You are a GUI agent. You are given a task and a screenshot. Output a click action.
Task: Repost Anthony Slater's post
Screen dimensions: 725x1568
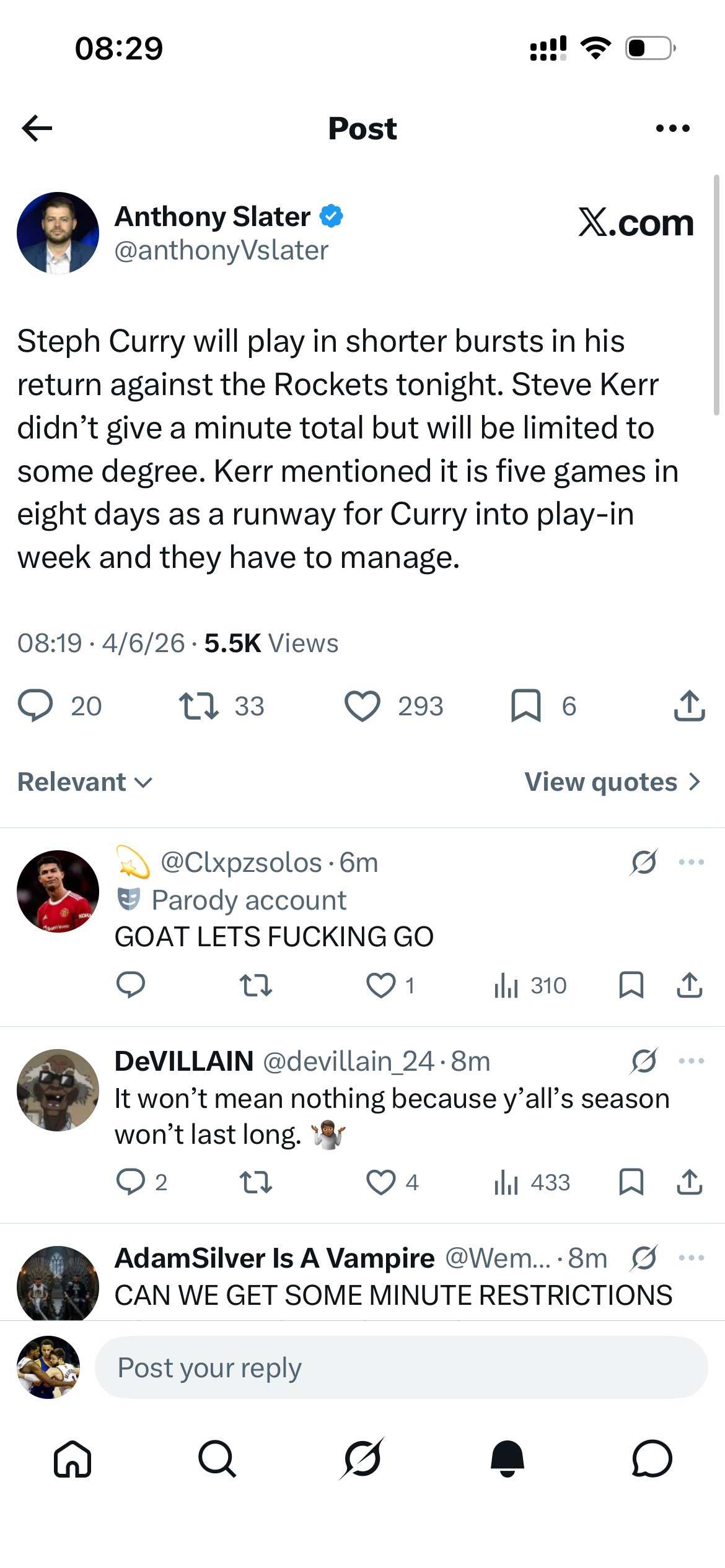pos(198,706)
